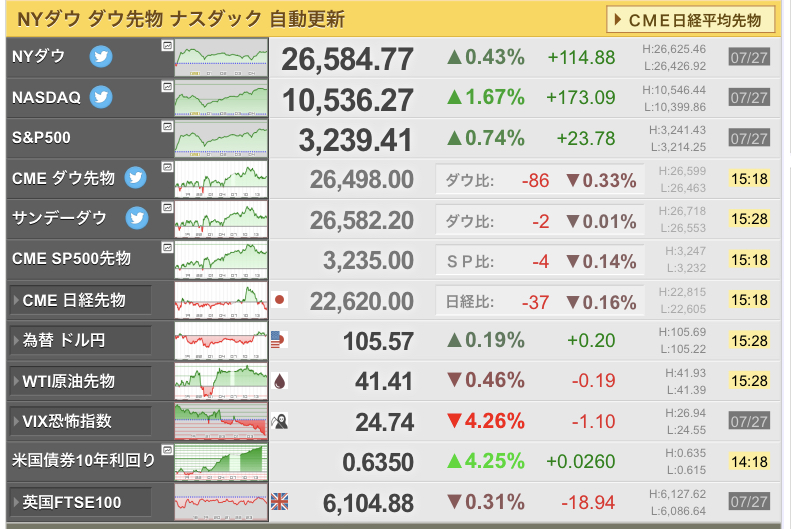Expand the CME 日経先物 arrow

[15, 300]
